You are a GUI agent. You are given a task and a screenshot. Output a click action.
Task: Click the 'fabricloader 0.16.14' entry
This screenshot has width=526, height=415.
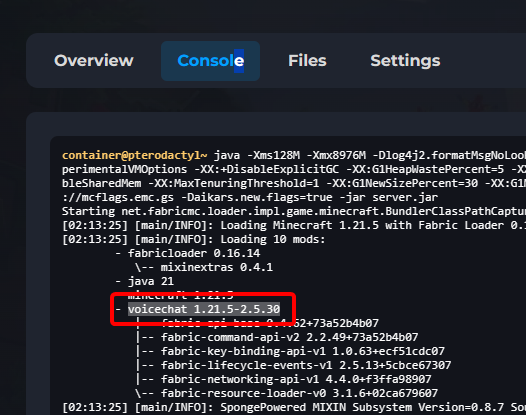pos(194,253)
